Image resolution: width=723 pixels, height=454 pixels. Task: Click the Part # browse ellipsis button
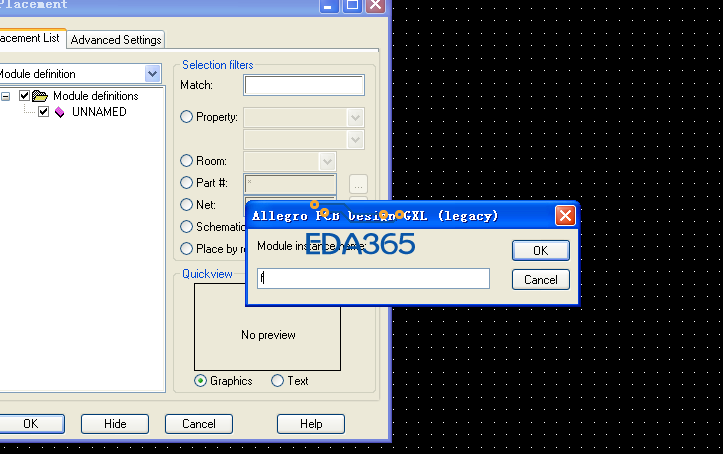click(358, 184)
